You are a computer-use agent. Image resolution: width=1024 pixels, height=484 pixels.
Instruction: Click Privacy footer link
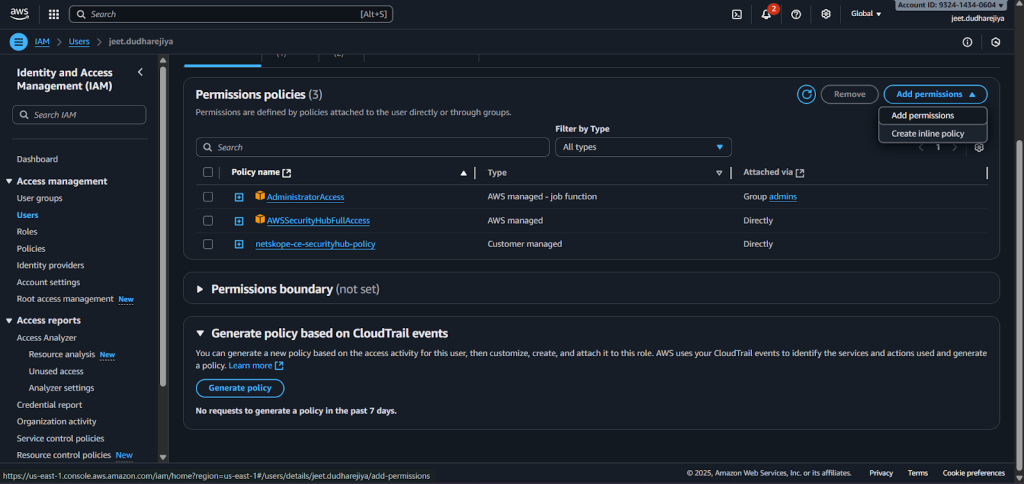pyautogui.click(x=881, y=473)
